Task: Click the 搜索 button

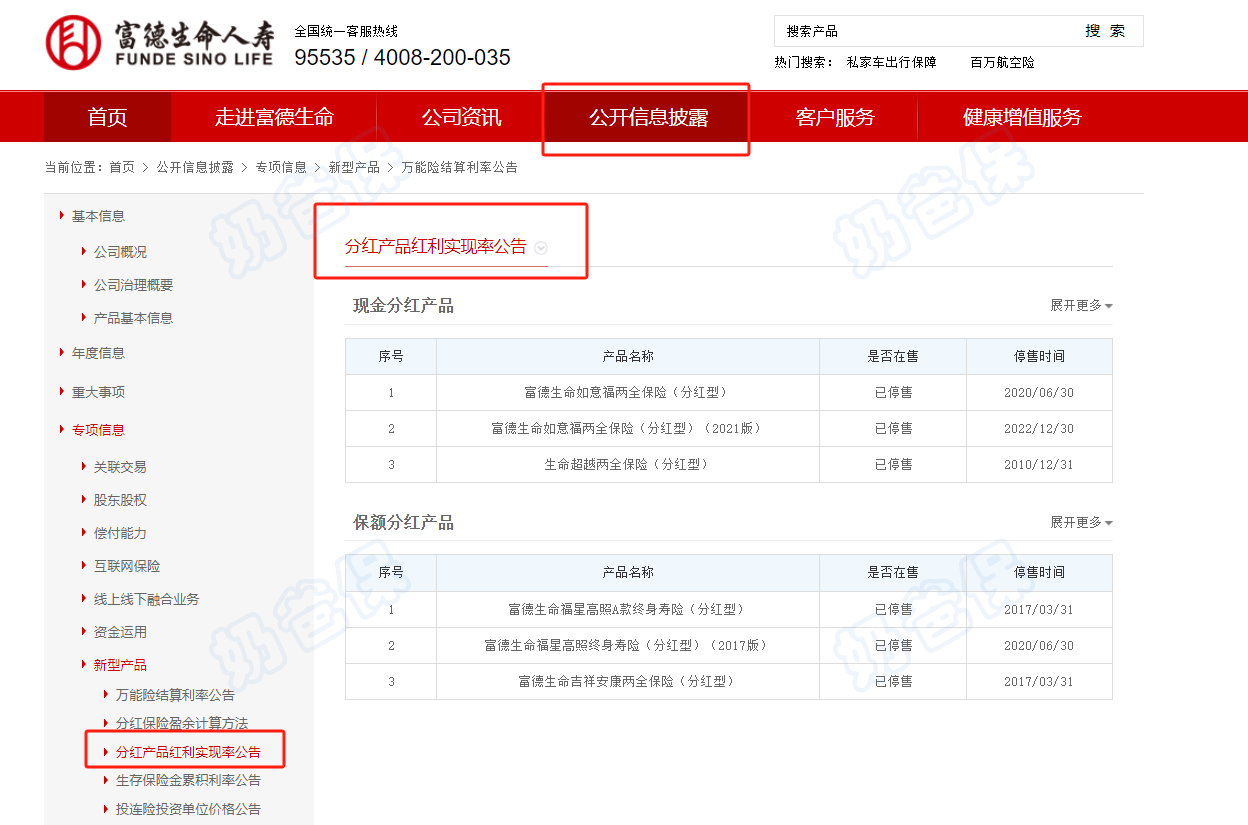Action: 1105,31
